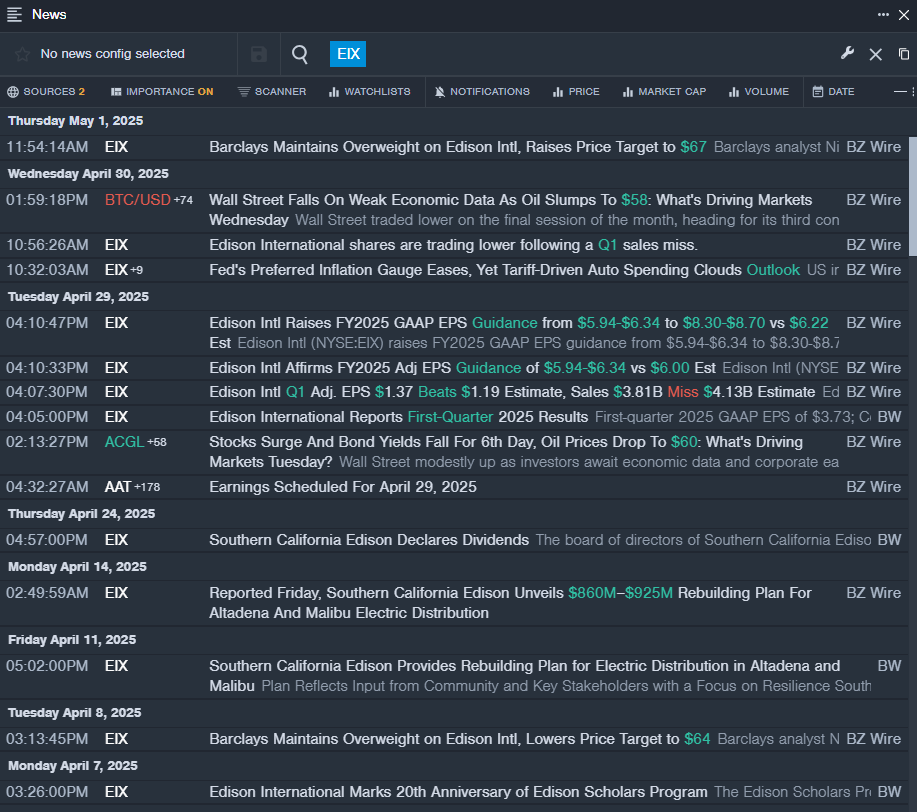
Task: Click the star icon to favorite news config
Action: tap(22, 54)
